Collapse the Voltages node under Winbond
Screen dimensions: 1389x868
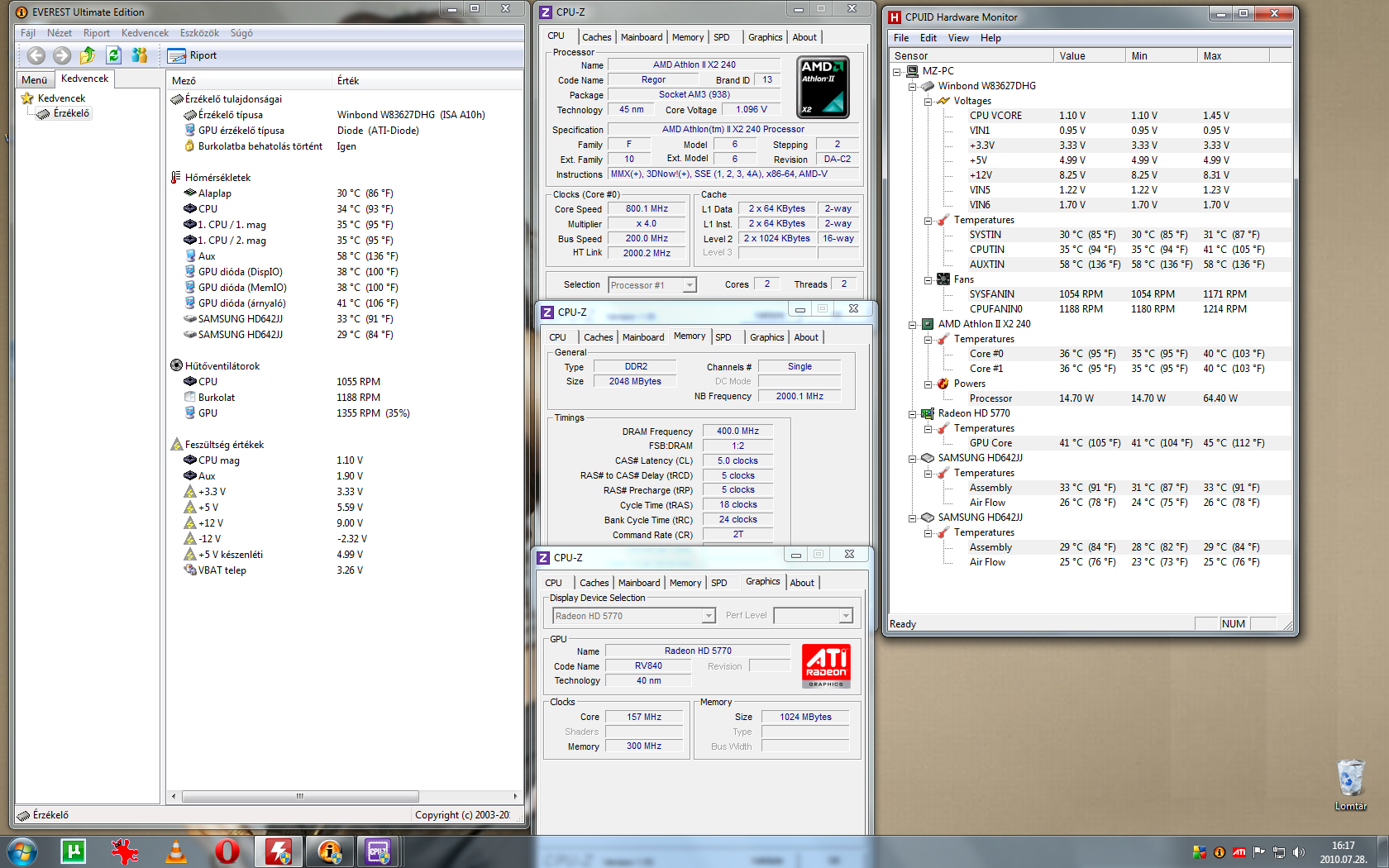click(x=928, y=102)
